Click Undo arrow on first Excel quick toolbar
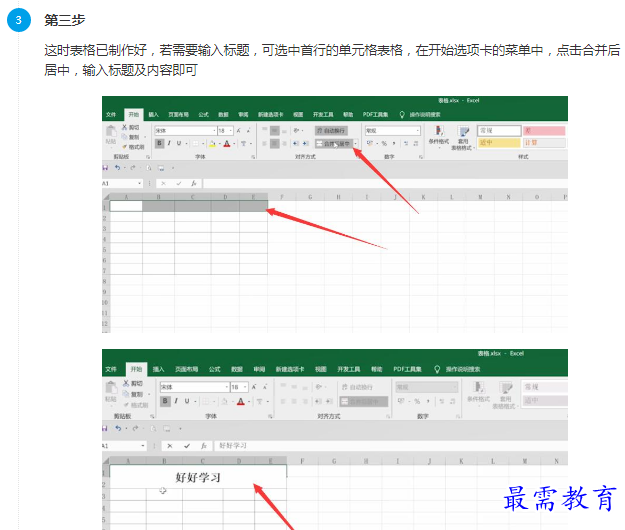625x530 pixels. point(117,168)
